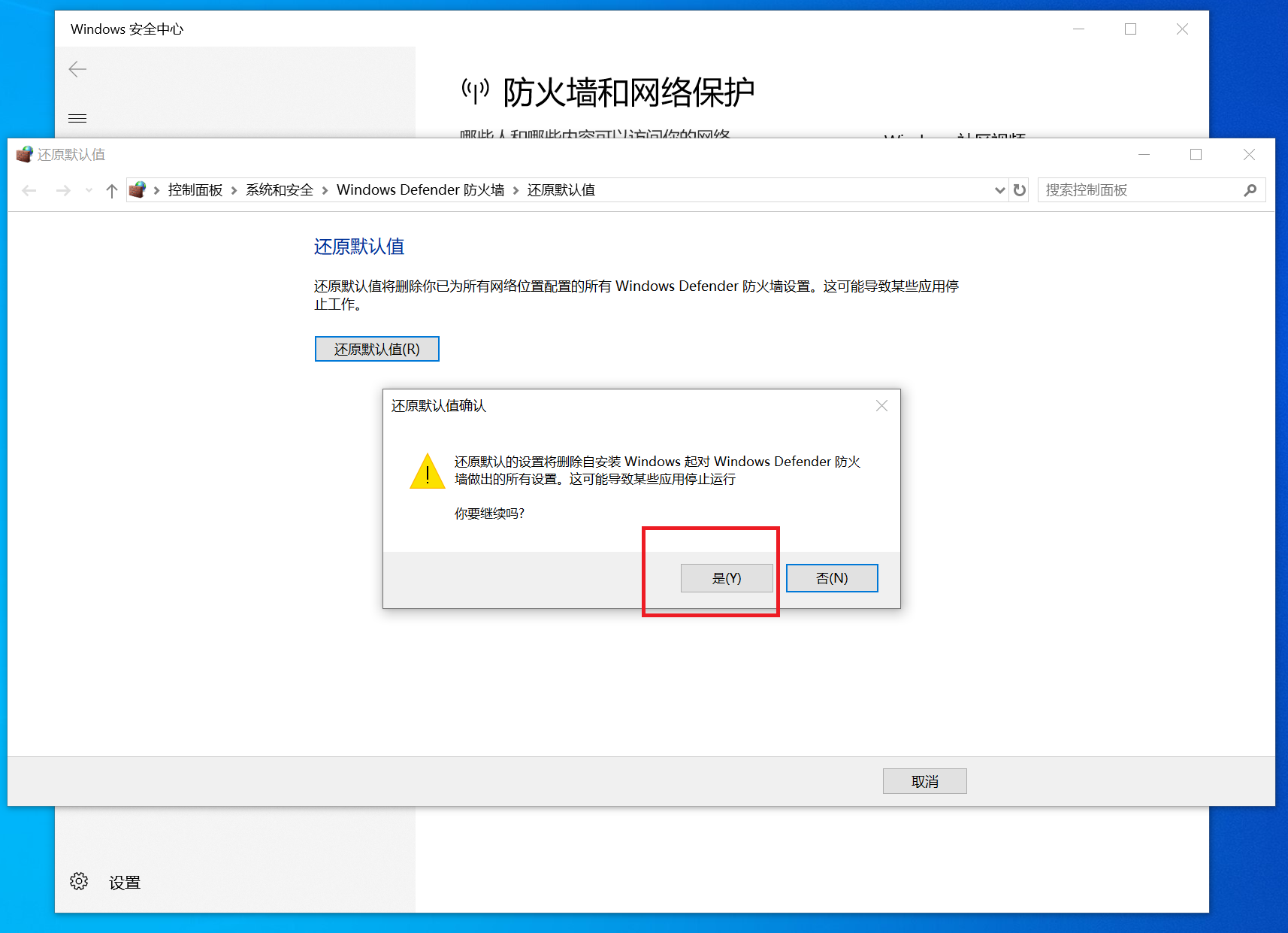The width and height of the screenshot is (1288, 933).
Task: Click the 取消 button
Action: point(924,781)
